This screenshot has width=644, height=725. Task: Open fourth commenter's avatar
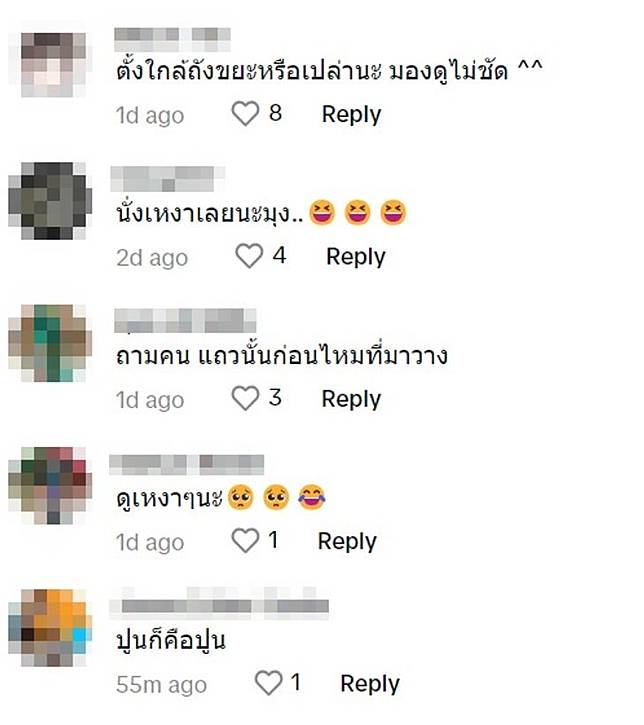coord(50,485)
